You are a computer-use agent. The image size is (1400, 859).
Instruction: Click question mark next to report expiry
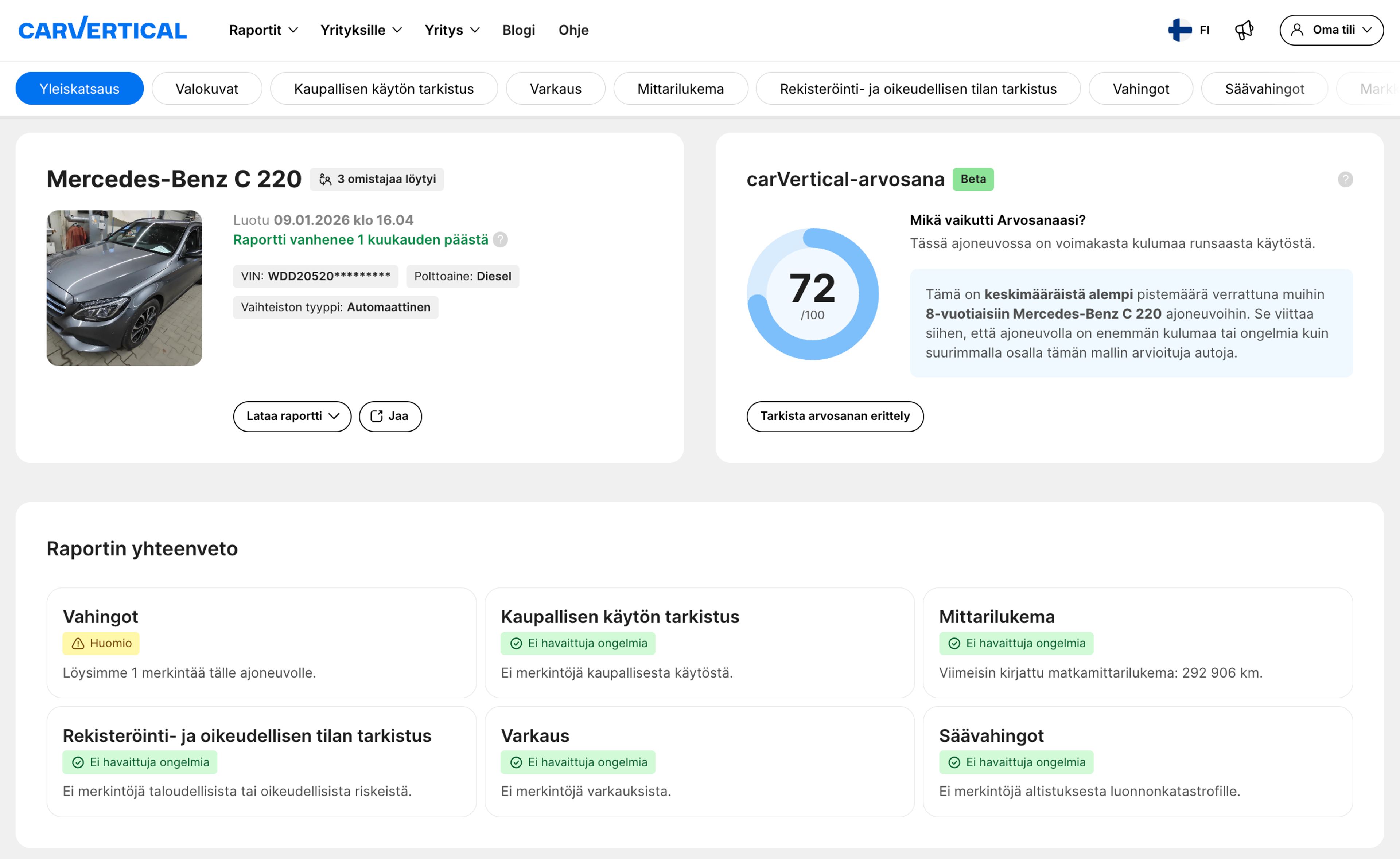[x=500, y=240]
